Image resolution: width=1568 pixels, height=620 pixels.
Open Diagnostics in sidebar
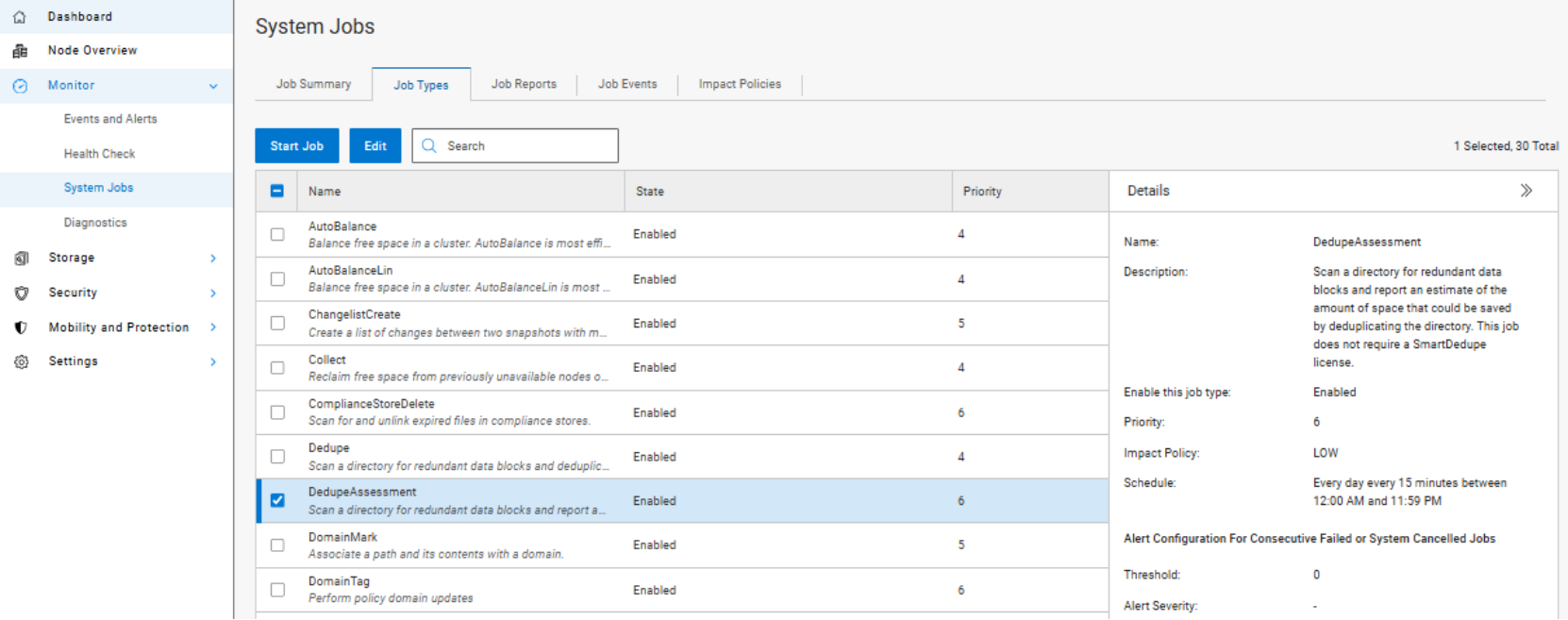tap(95, 223)
